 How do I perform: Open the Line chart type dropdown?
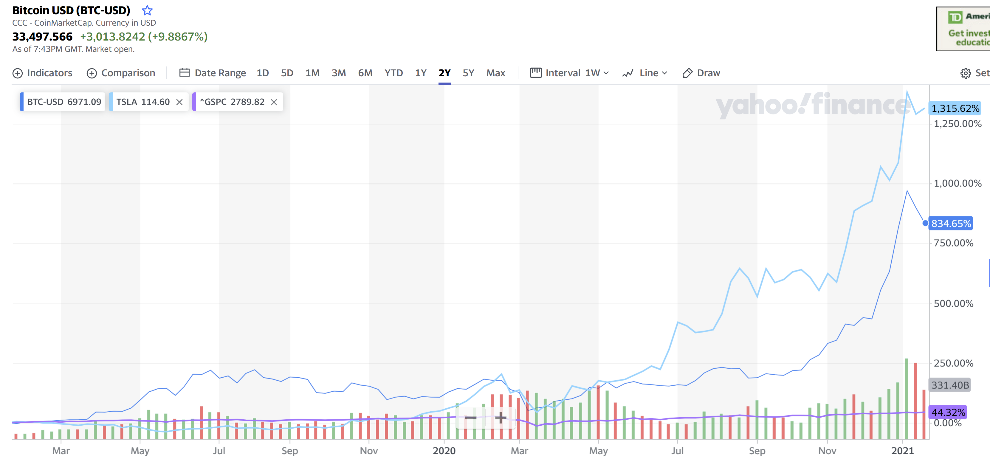645,73
